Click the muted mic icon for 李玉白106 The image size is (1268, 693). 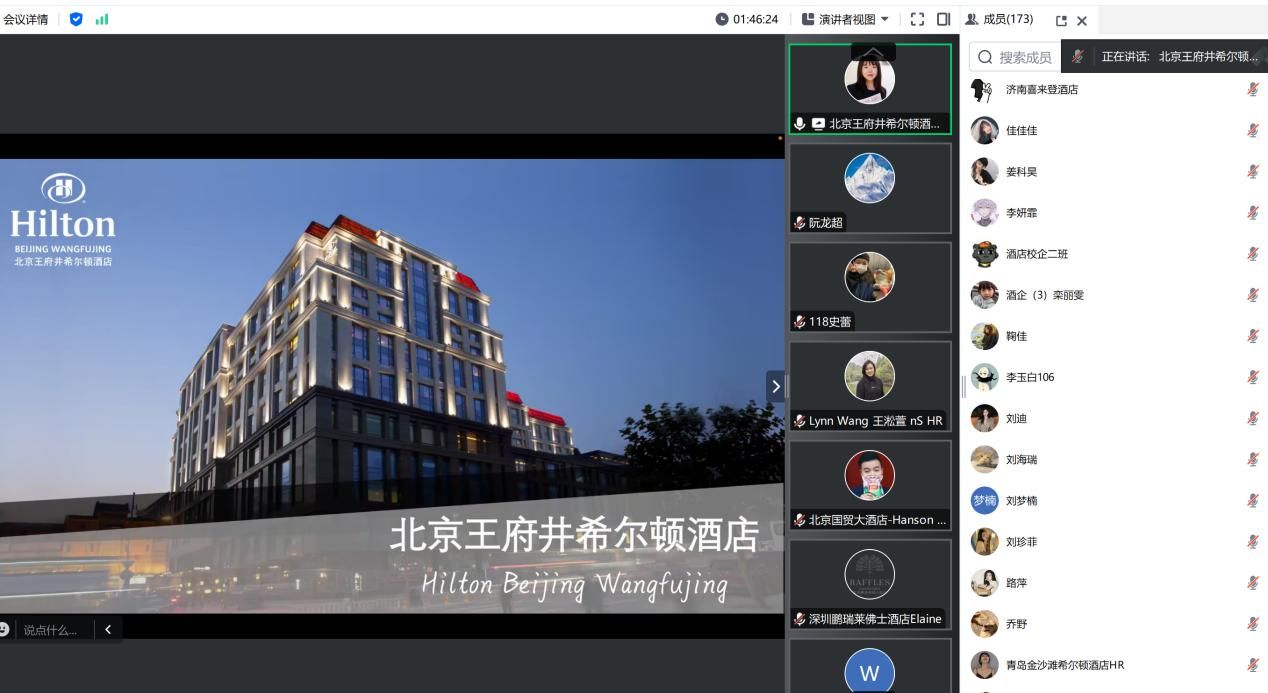1252,377
